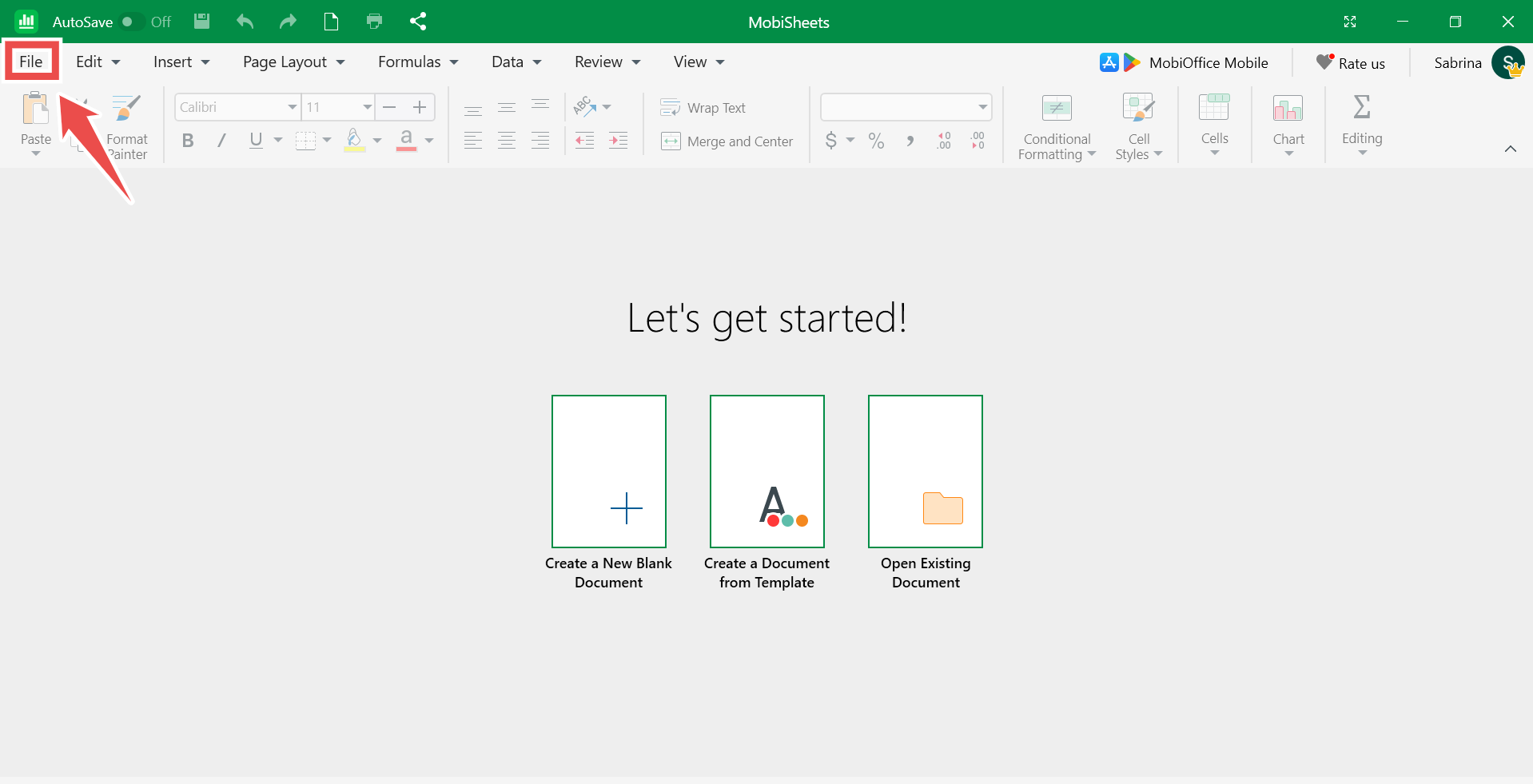The image size is (1533, 784).
Task: Click the Paste clipboard icon
Action: tap(36, 109)
